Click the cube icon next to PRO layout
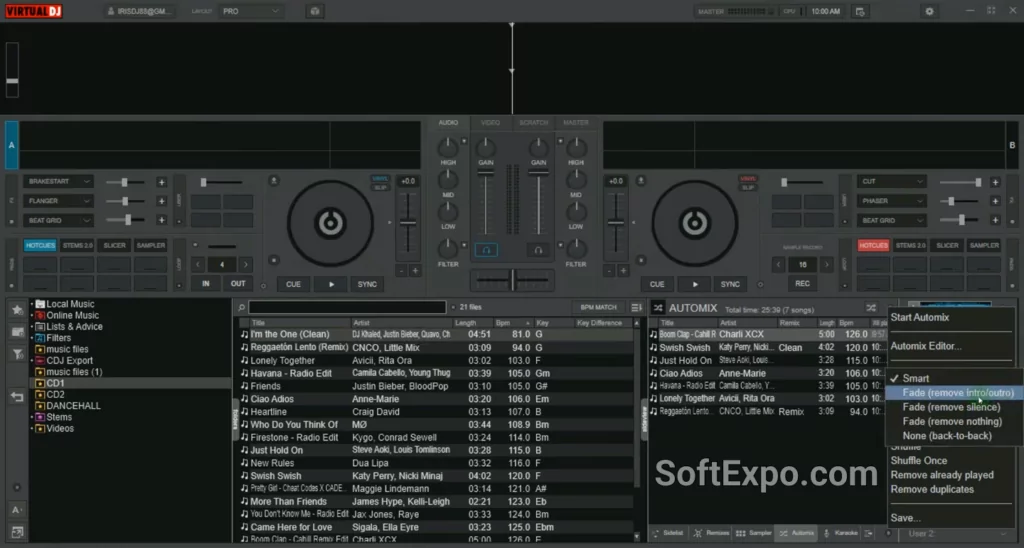Viewport: 1024px width, 548px height. (x=315, y=11)
